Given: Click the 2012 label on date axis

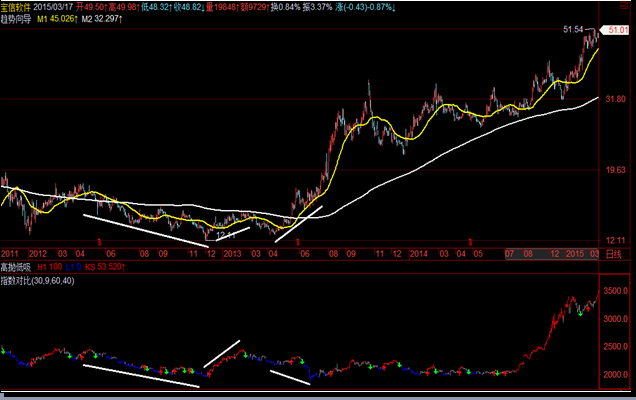Looking at the screenshot, I should (x=39, y=254).
